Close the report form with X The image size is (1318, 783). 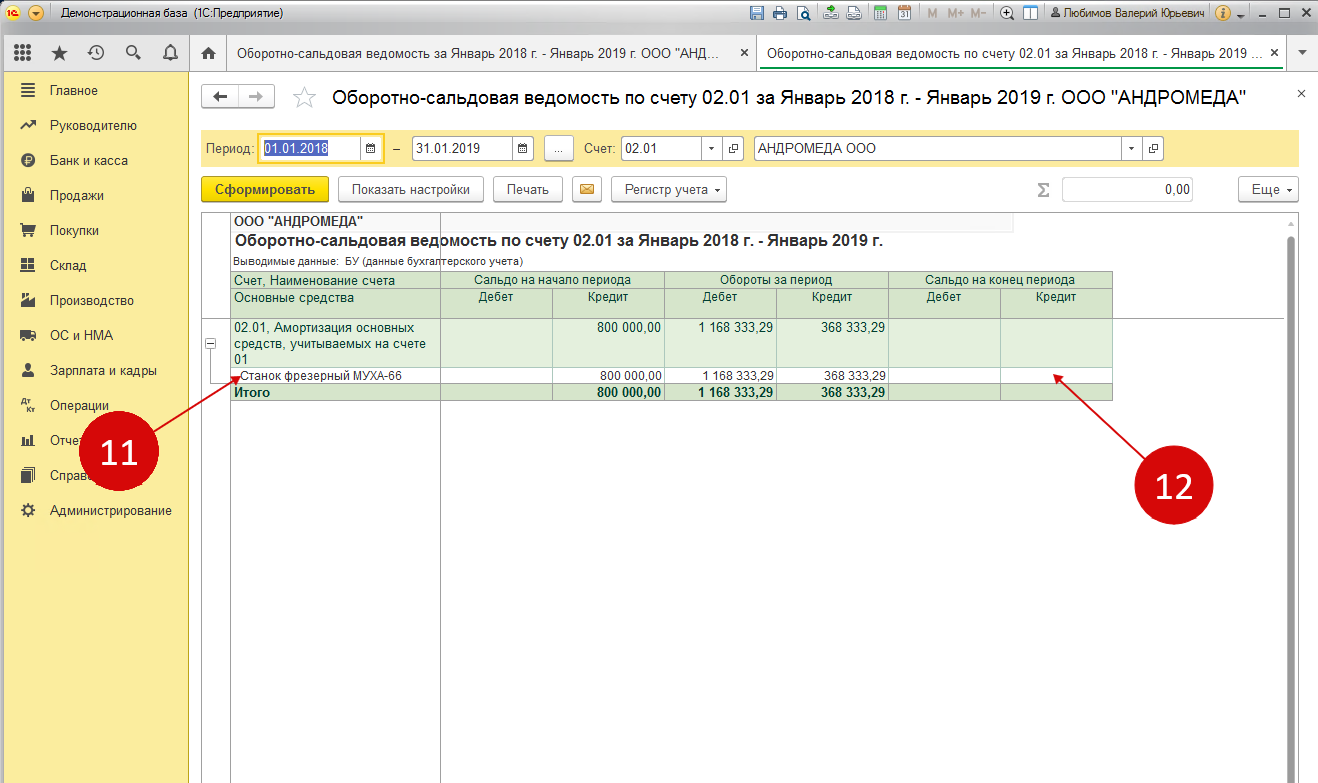click(1301, 93)
